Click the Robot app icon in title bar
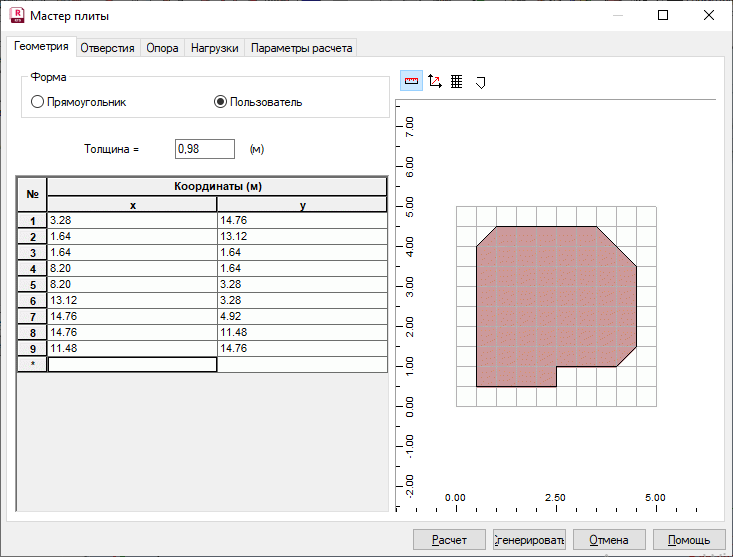Screen dimensions: 733x557 coord(16,16)
